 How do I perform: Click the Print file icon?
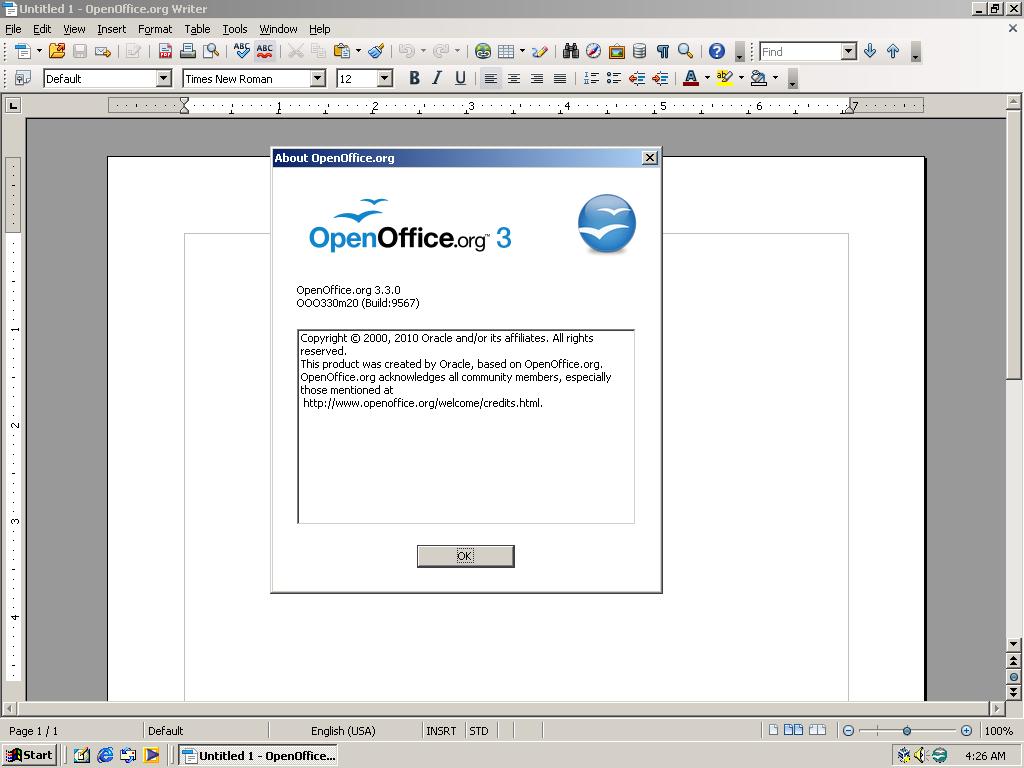coord(188,51)
